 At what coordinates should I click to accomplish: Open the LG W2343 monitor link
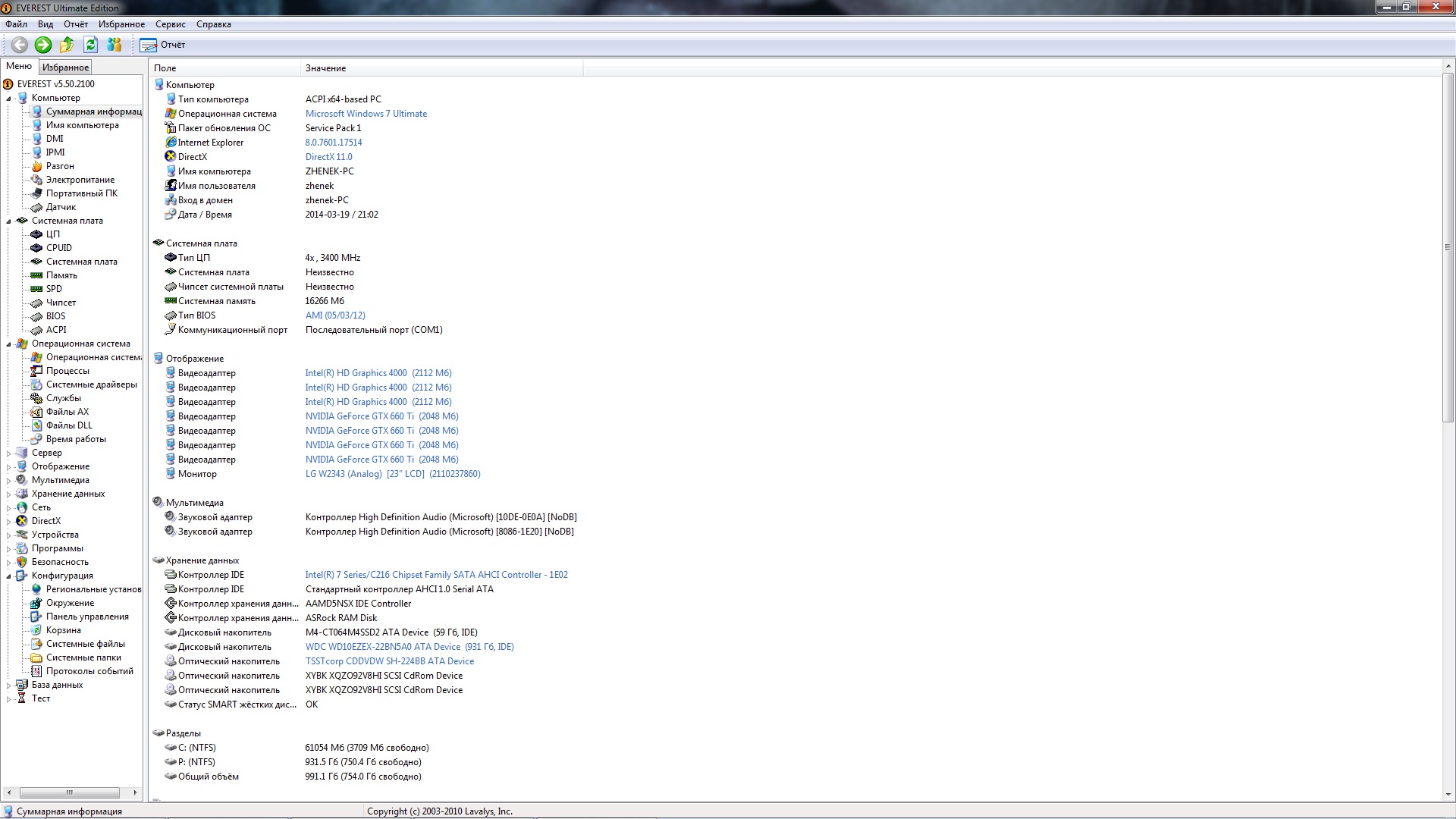click(x=393, y=474)
